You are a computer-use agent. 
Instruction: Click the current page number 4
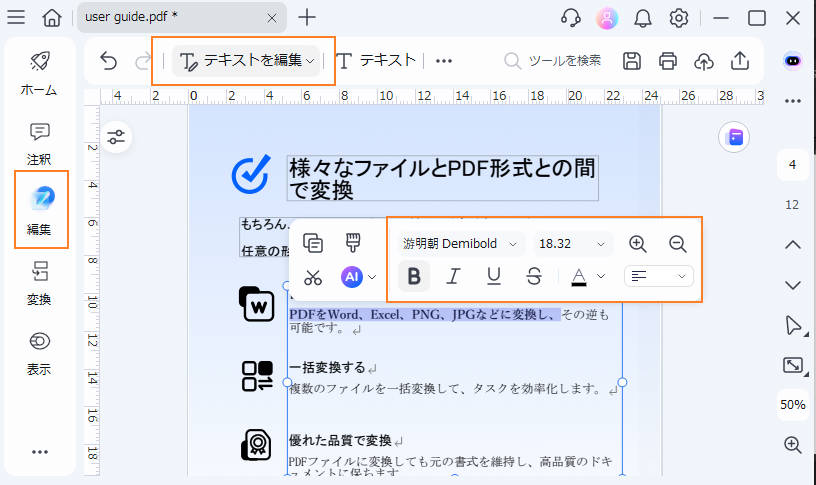point(792,165)
